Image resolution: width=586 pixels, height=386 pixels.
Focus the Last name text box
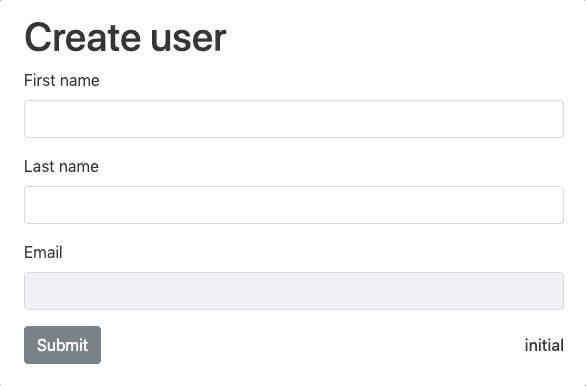294,205
